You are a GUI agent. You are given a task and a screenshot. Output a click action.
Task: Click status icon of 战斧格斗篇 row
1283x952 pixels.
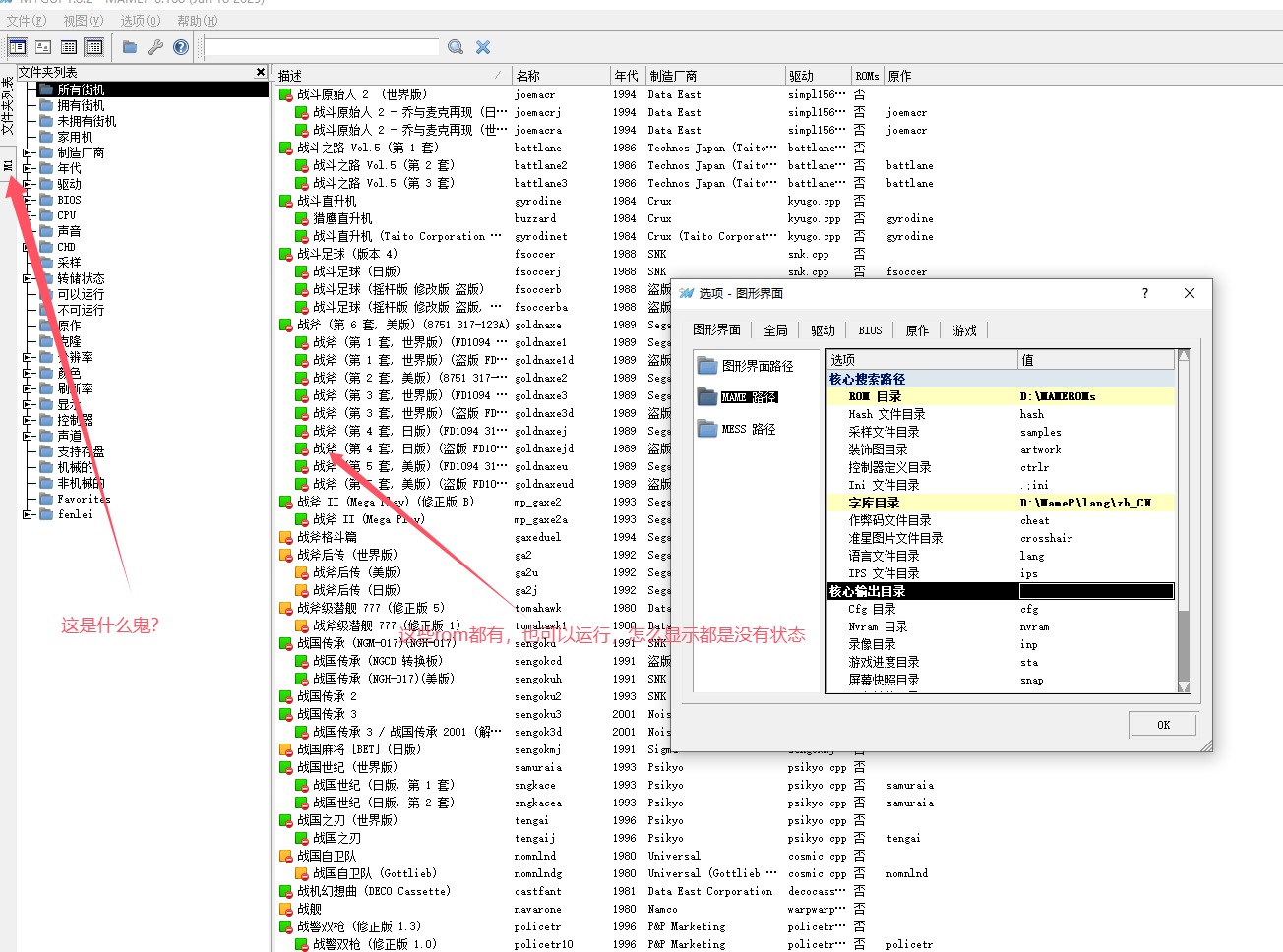click(286, 538)
